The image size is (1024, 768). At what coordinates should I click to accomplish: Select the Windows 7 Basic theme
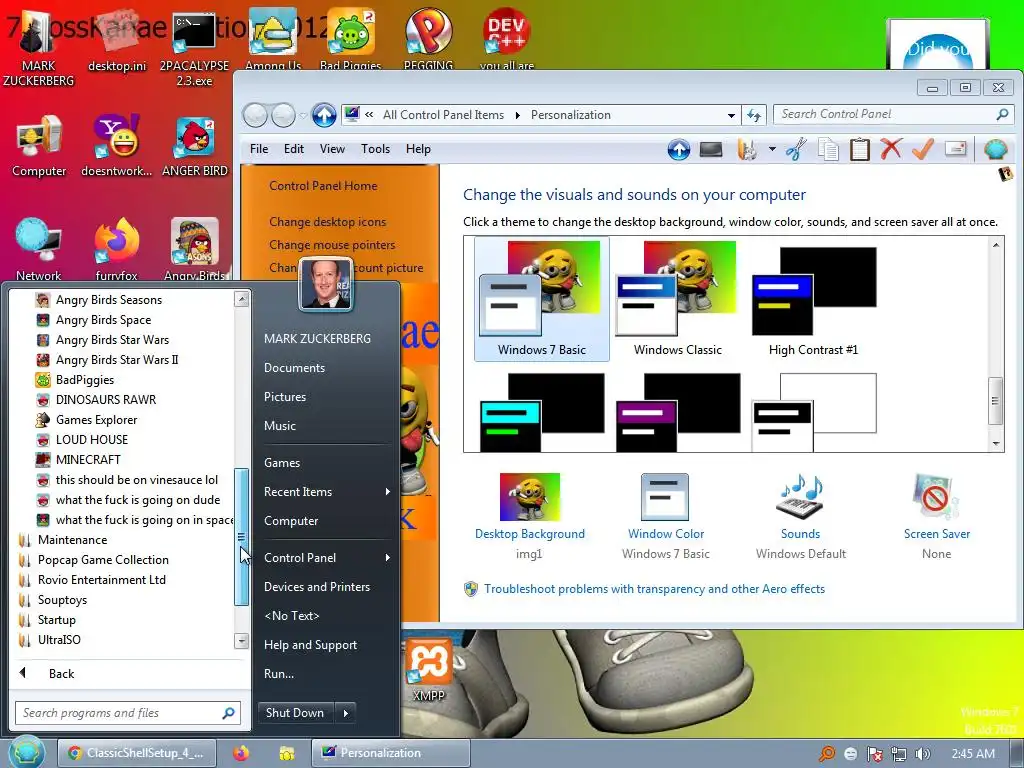[541, 299]
